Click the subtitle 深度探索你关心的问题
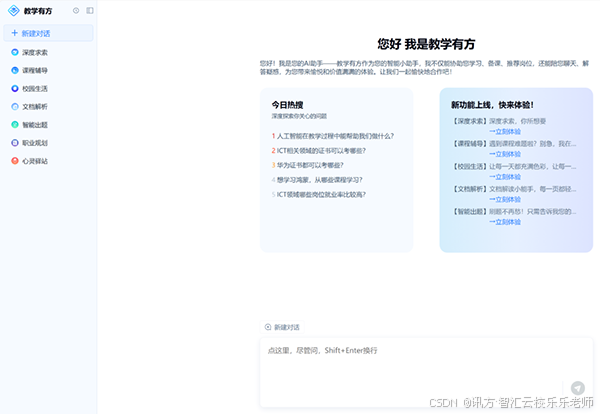This screenshot has height=414, width=600. [x=299, y=116]
